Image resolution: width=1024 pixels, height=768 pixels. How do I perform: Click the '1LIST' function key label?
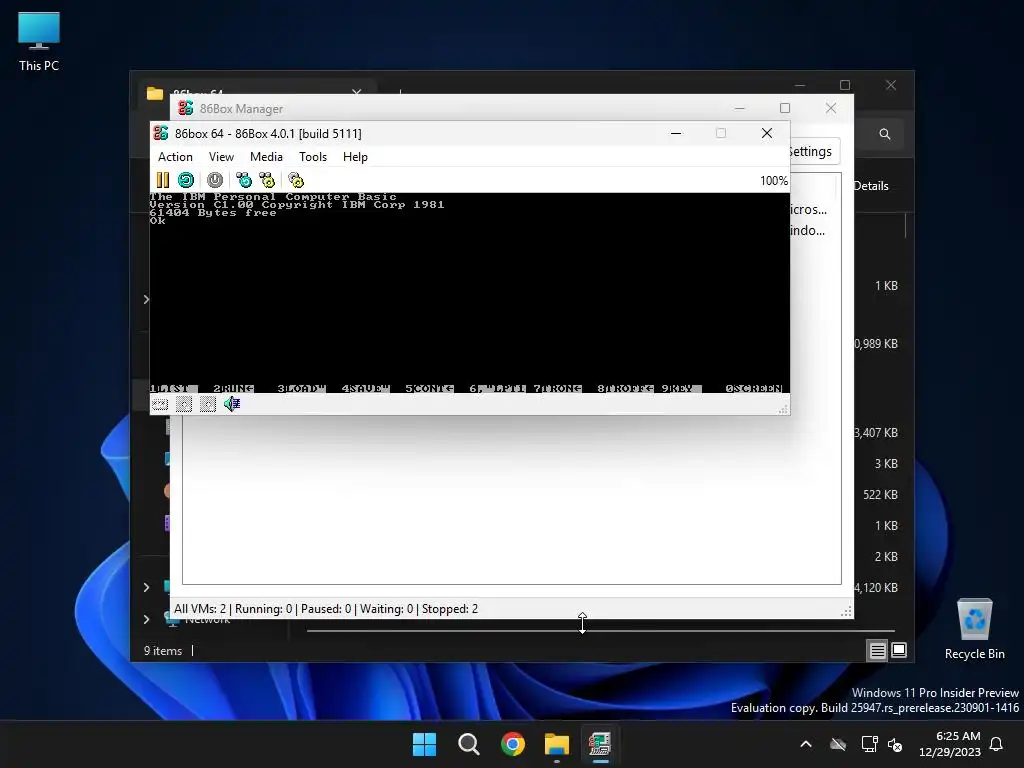click(172, 389)
